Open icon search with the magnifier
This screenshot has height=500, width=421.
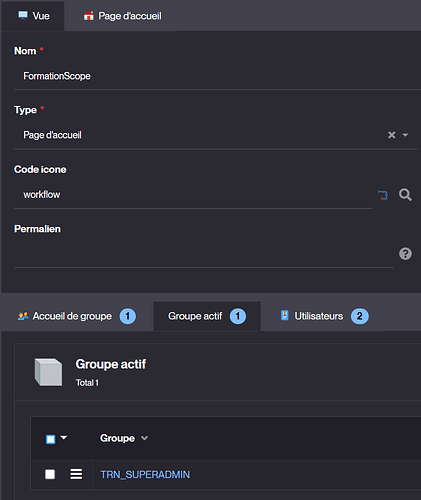tap(405, 195)
